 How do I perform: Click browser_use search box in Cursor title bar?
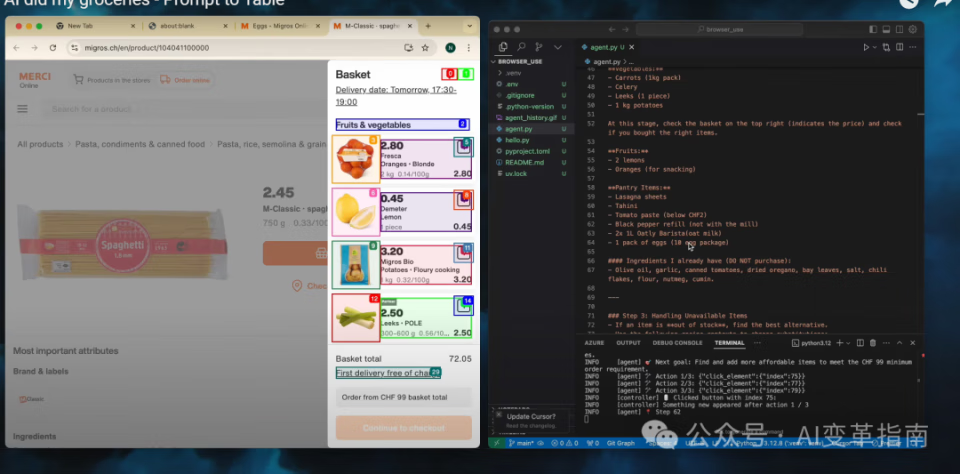(x=719, y=29)
